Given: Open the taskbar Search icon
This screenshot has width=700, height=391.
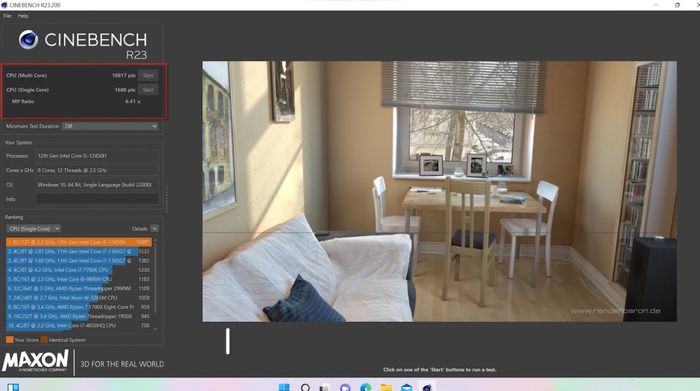Looking at the screenshot, I should [305, 387].
